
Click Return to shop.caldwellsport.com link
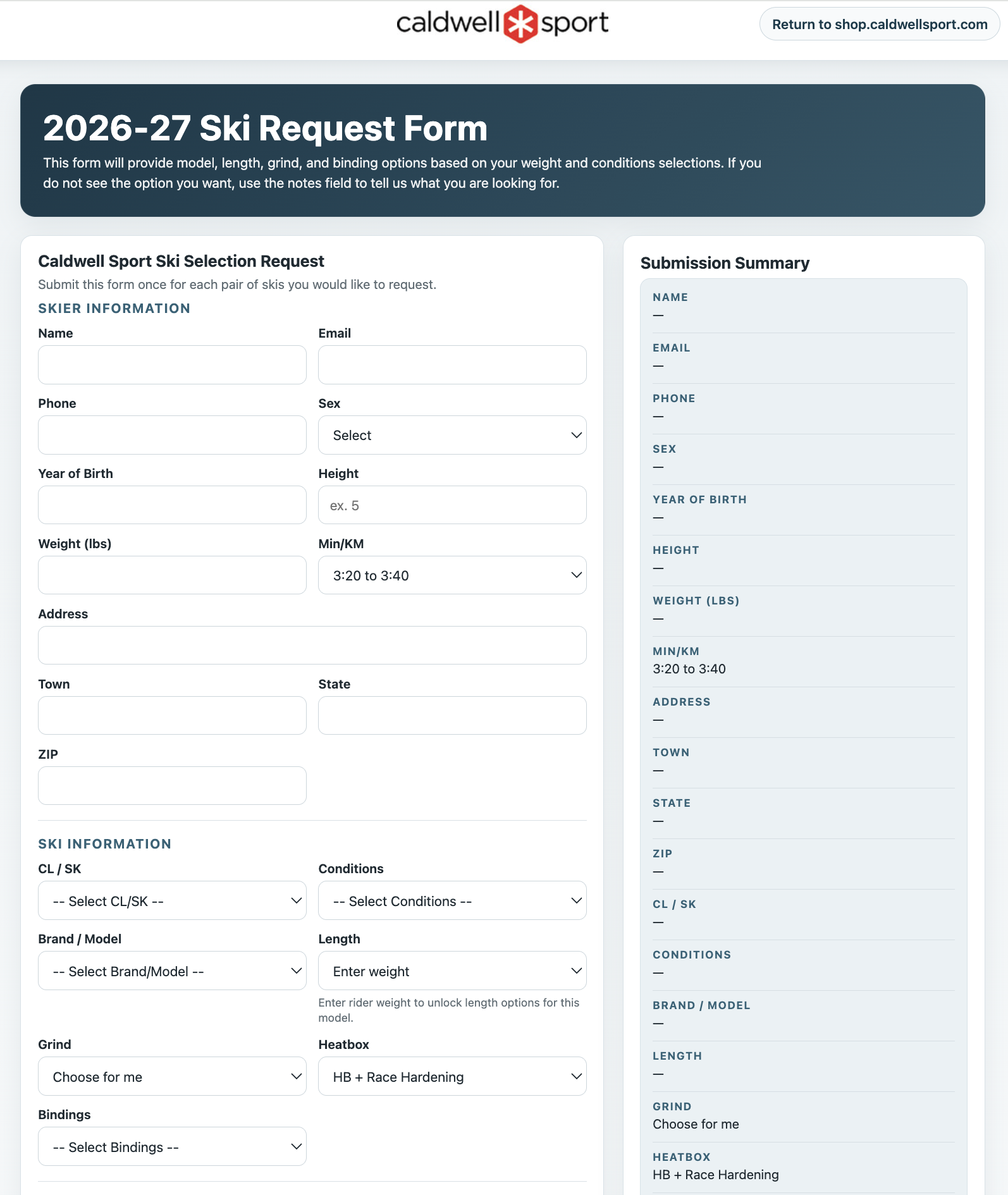click(x=879, y=25)
